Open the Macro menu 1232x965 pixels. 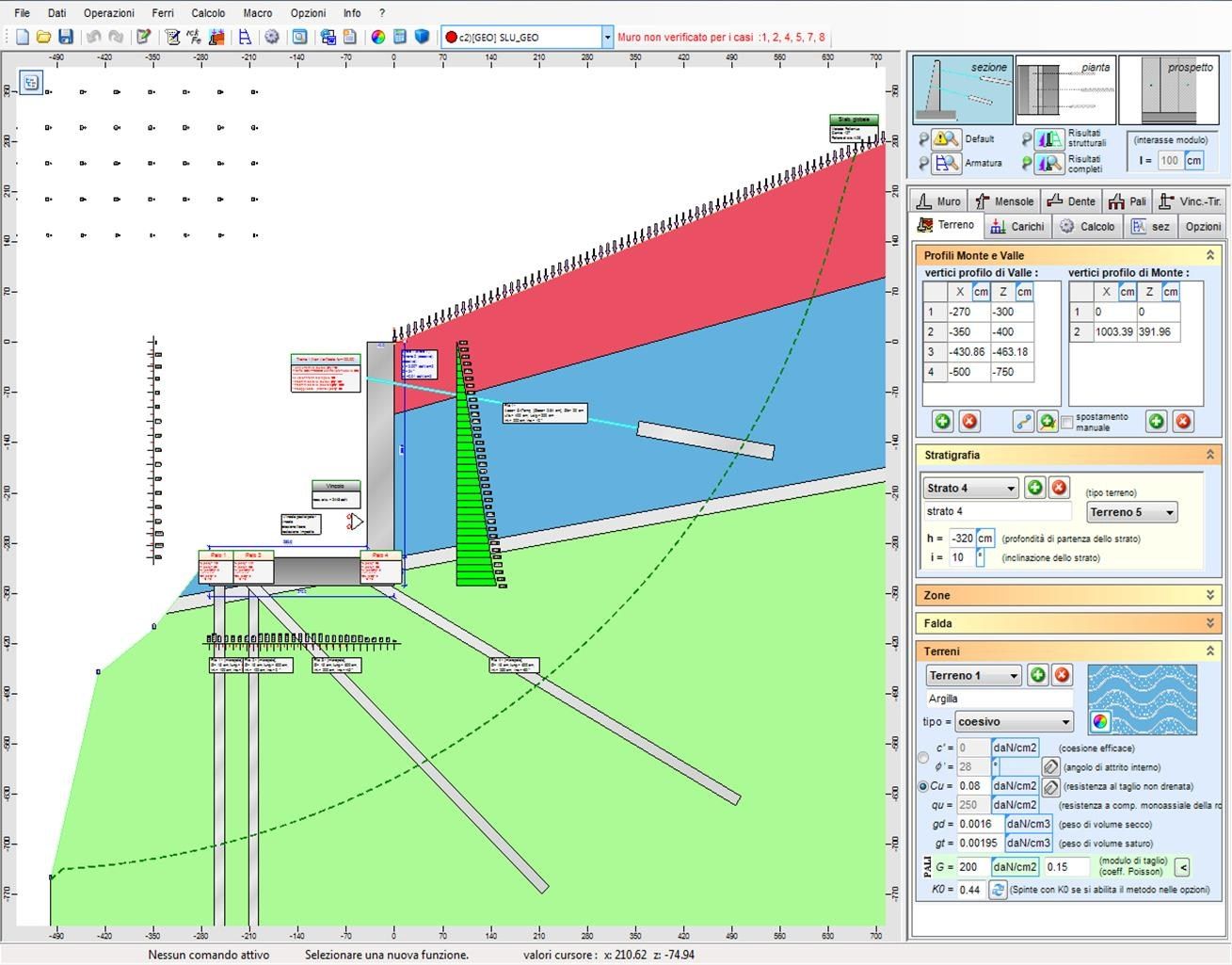pos(257,13)
